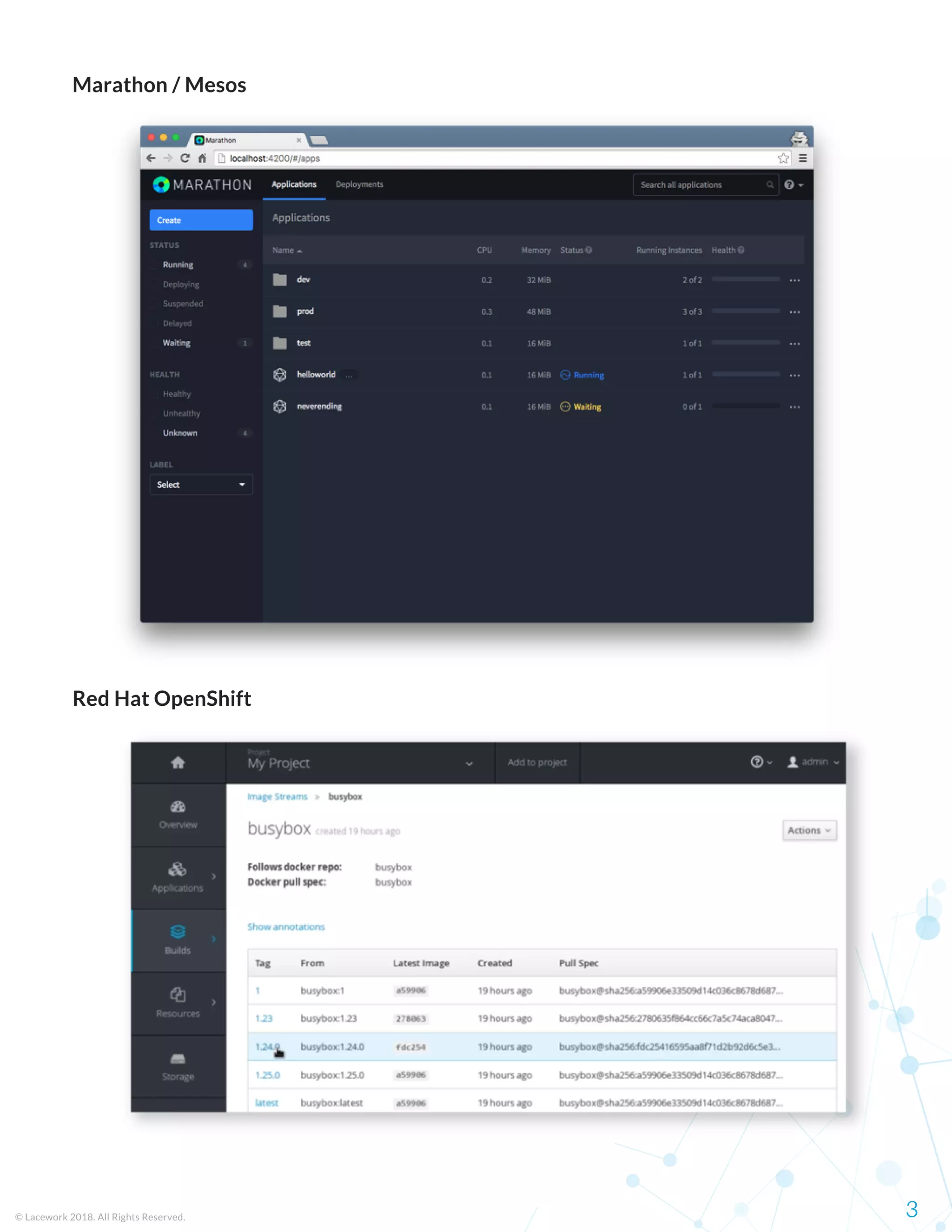Image resolution: width=952 pixels, height=1232 pixels.
Task: Toggle the Suspended status filter checkbox
Action: pyautogui.click(x=154, y=304)
